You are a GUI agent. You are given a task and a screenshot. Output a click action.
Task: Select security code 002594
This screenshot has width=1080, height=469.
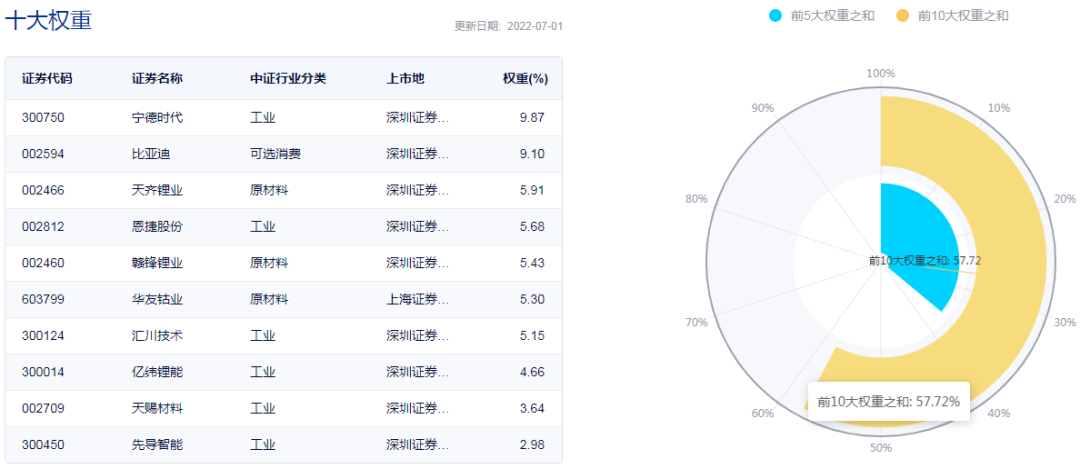point(43,154)
